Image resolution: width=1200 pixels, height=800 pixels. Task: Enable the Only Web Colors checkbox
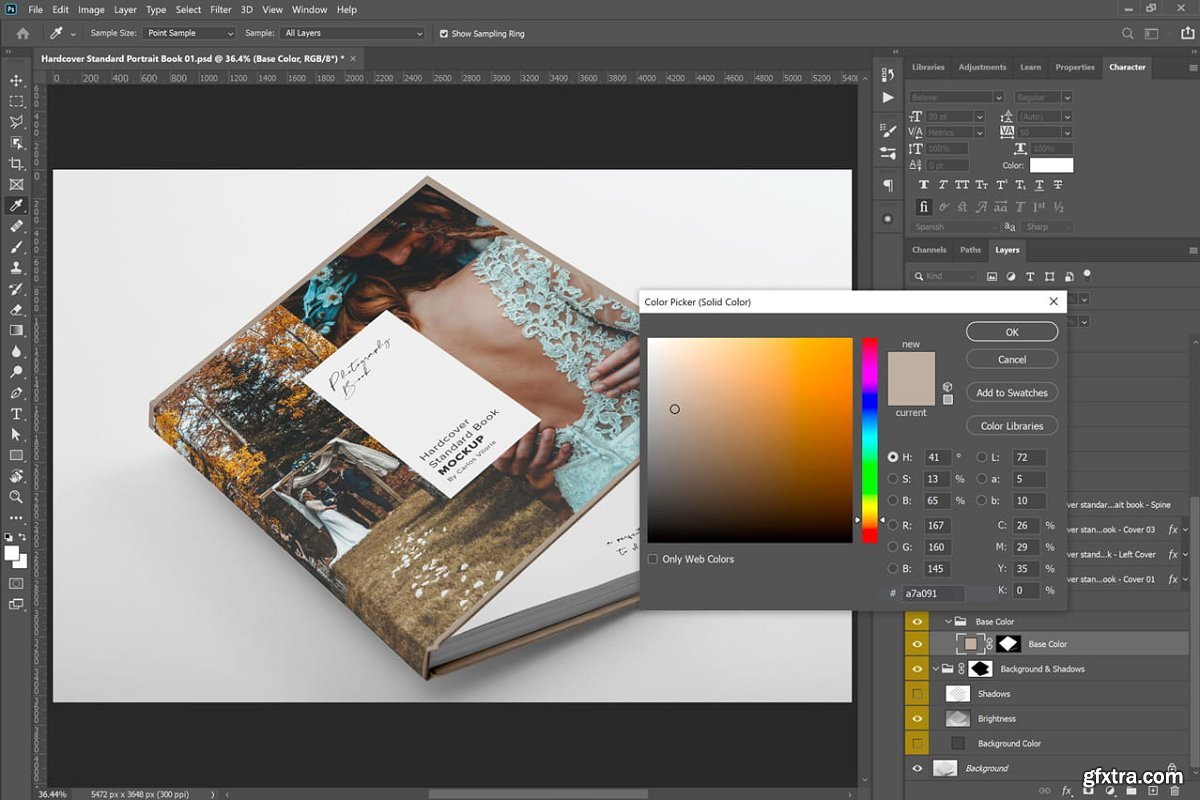pos(653,559)
